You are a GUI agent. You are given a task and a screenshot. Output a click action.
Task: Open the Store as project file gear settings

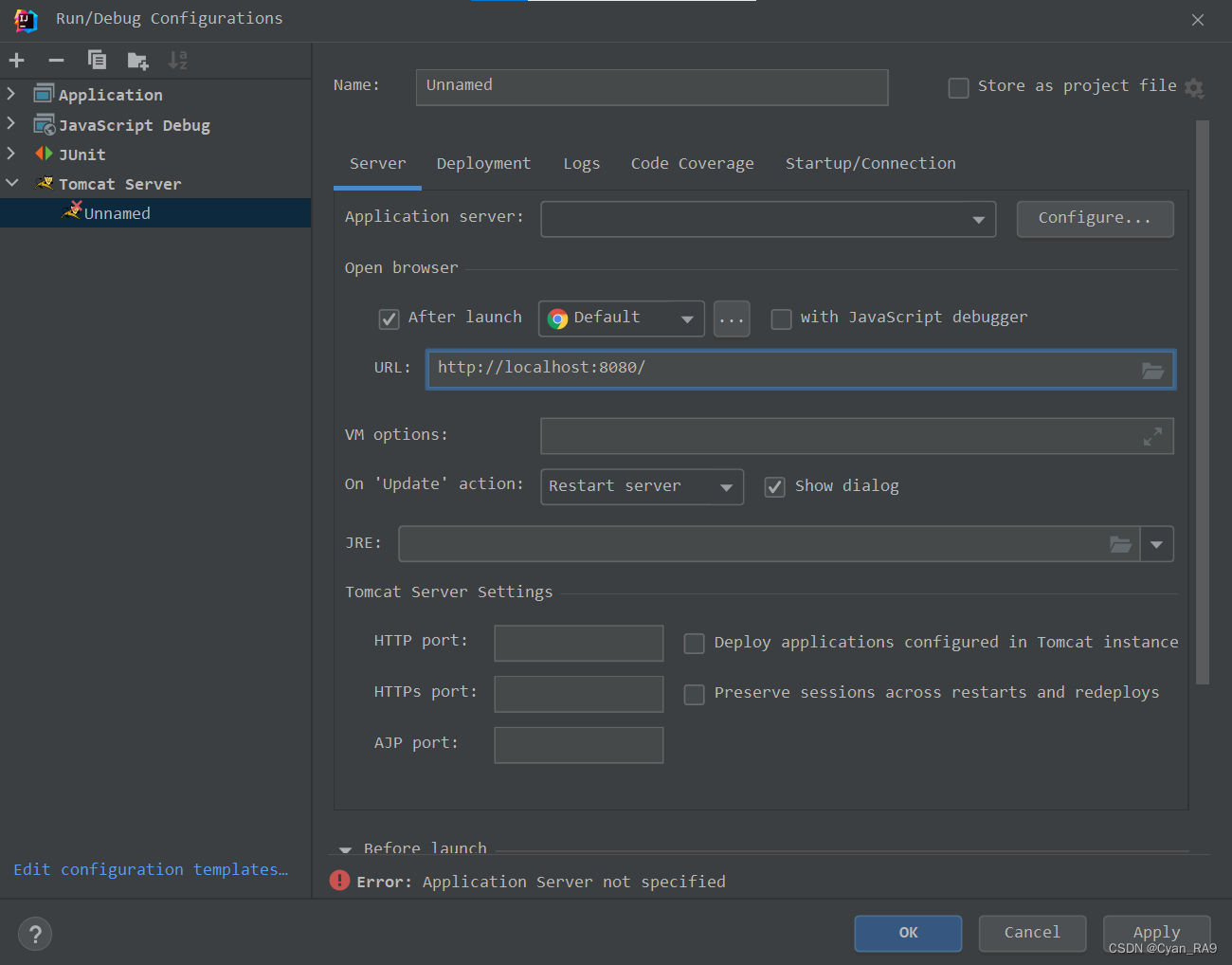[x=1194, y=88]
